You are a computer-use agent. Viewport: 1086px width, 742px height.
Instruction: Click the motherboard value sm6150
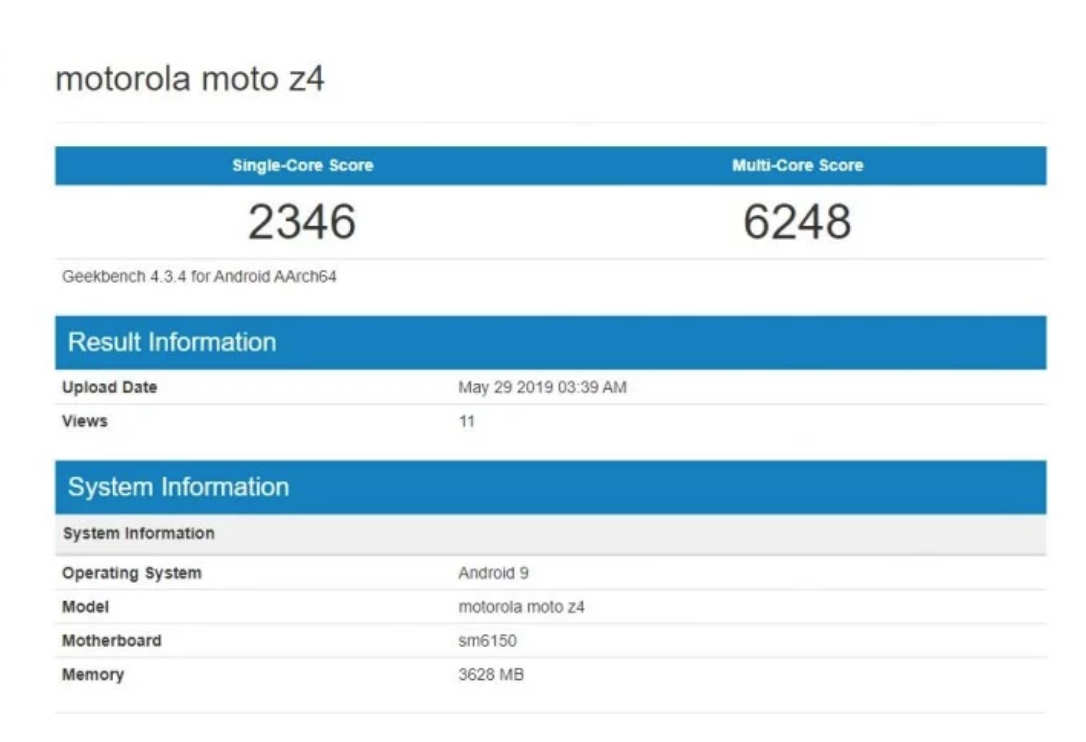487,641
